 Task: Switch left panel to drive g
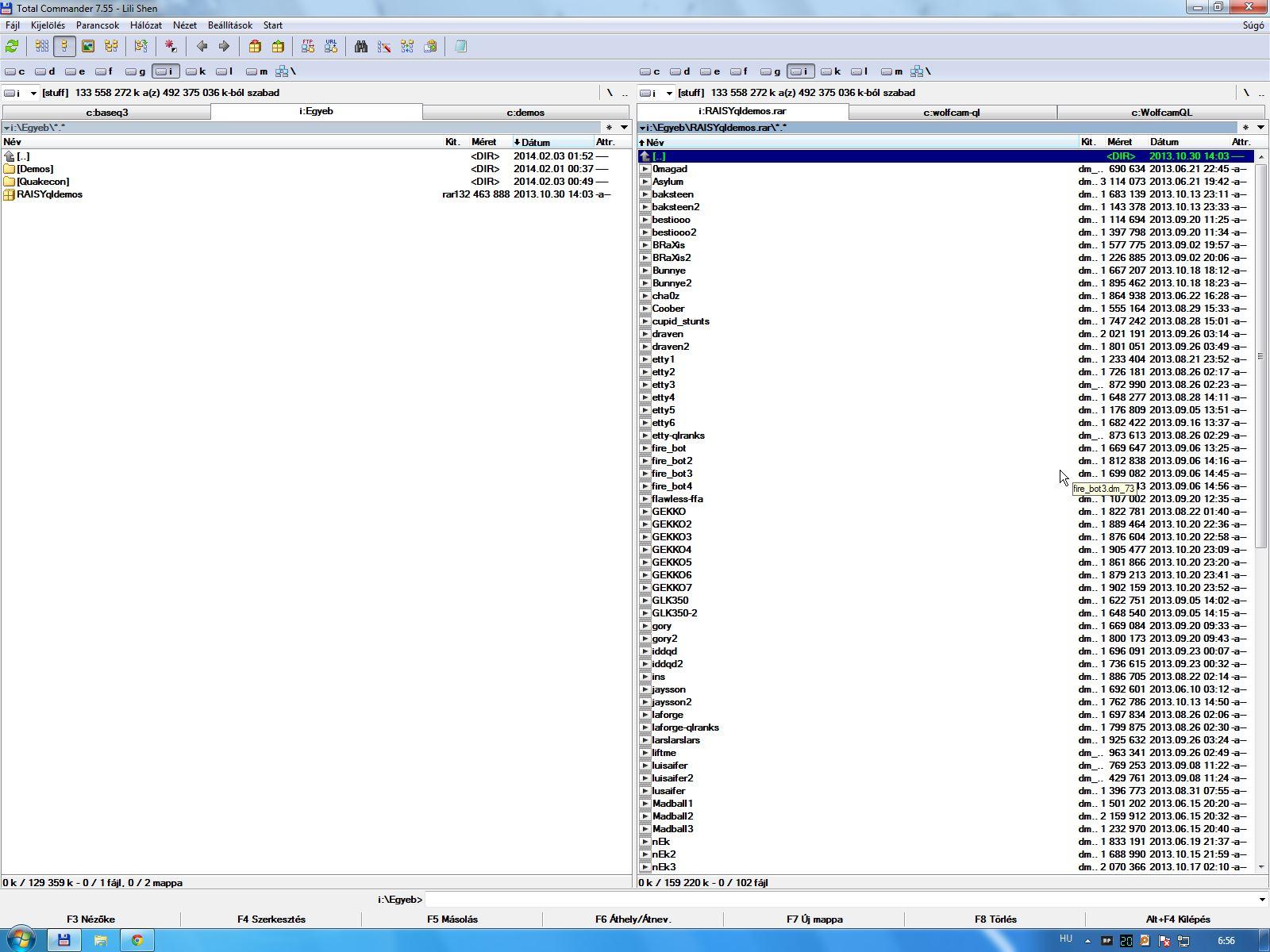[136, 71]
